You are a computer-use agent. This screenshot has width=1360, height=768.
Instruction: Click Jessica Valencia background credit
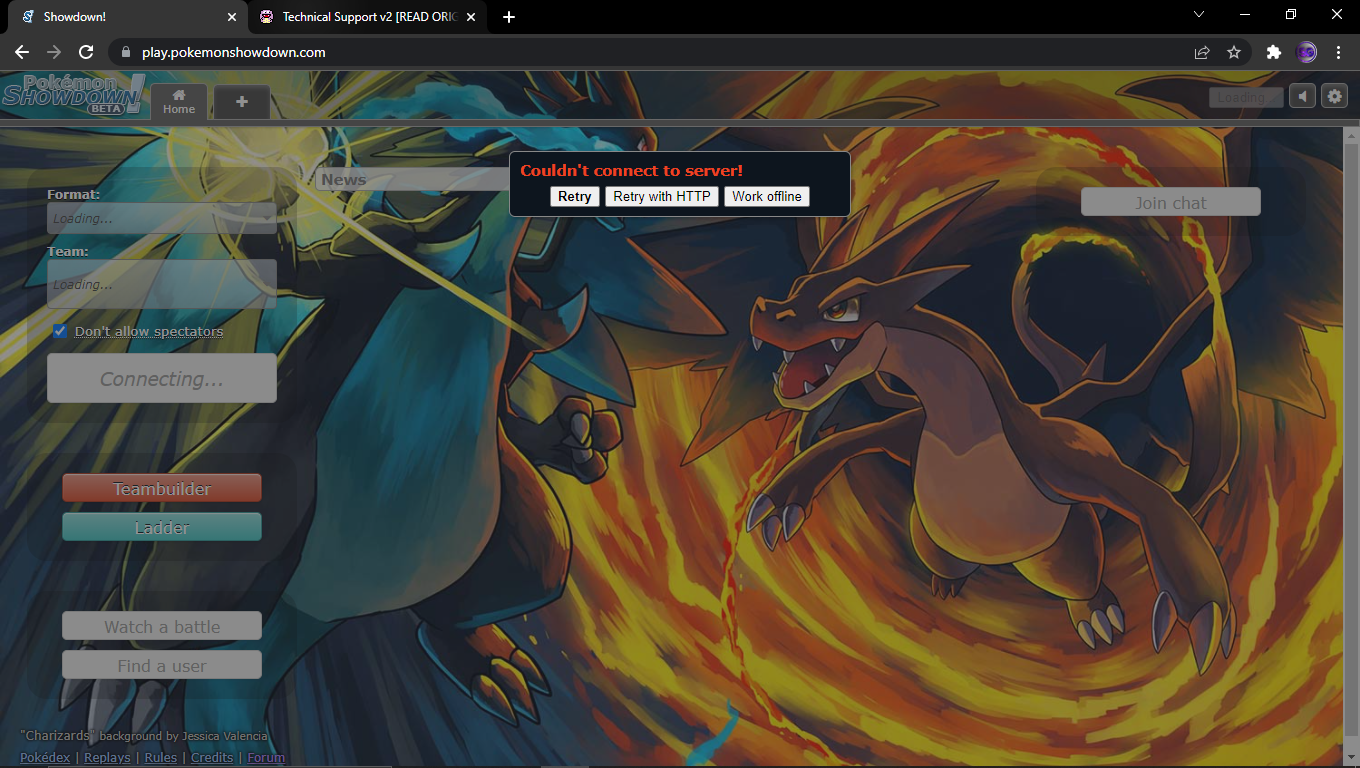[x=225, y=736]
